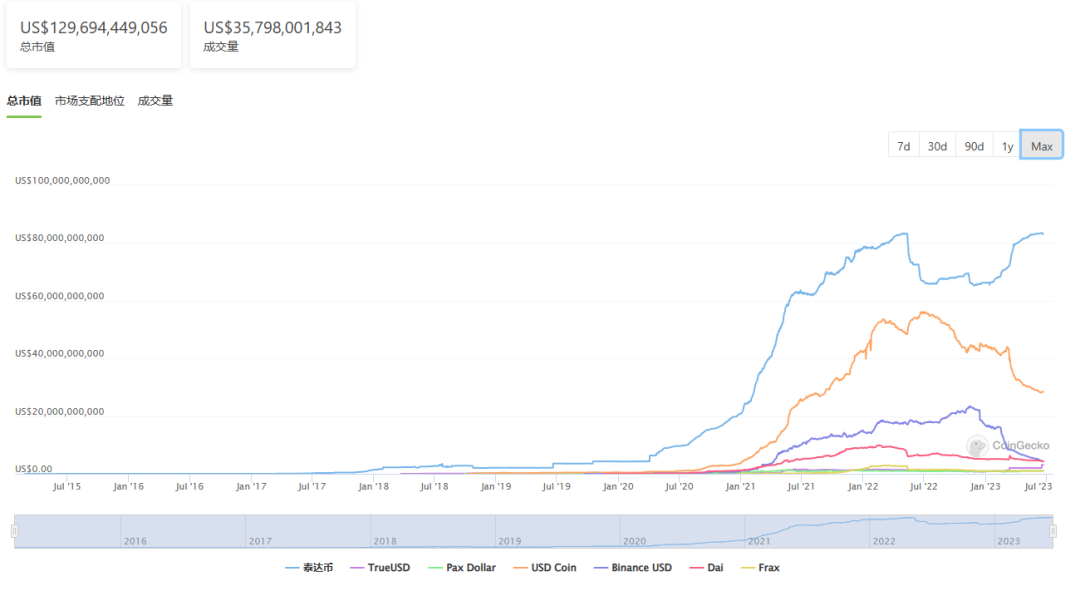1080x591 pixels.
Task: Switch to the 总市值 tab
Action: click(24, 101)
